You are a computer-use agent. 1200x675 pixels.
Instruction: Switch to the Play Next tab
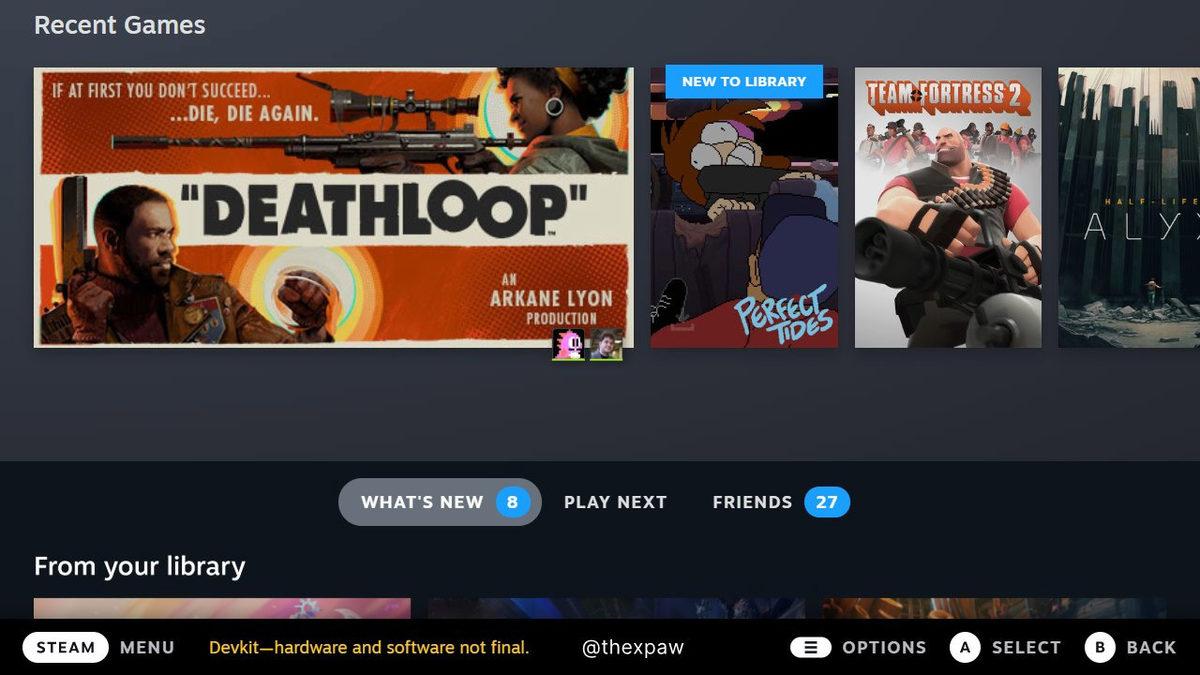pyautogui.click(x=616, y=502)
